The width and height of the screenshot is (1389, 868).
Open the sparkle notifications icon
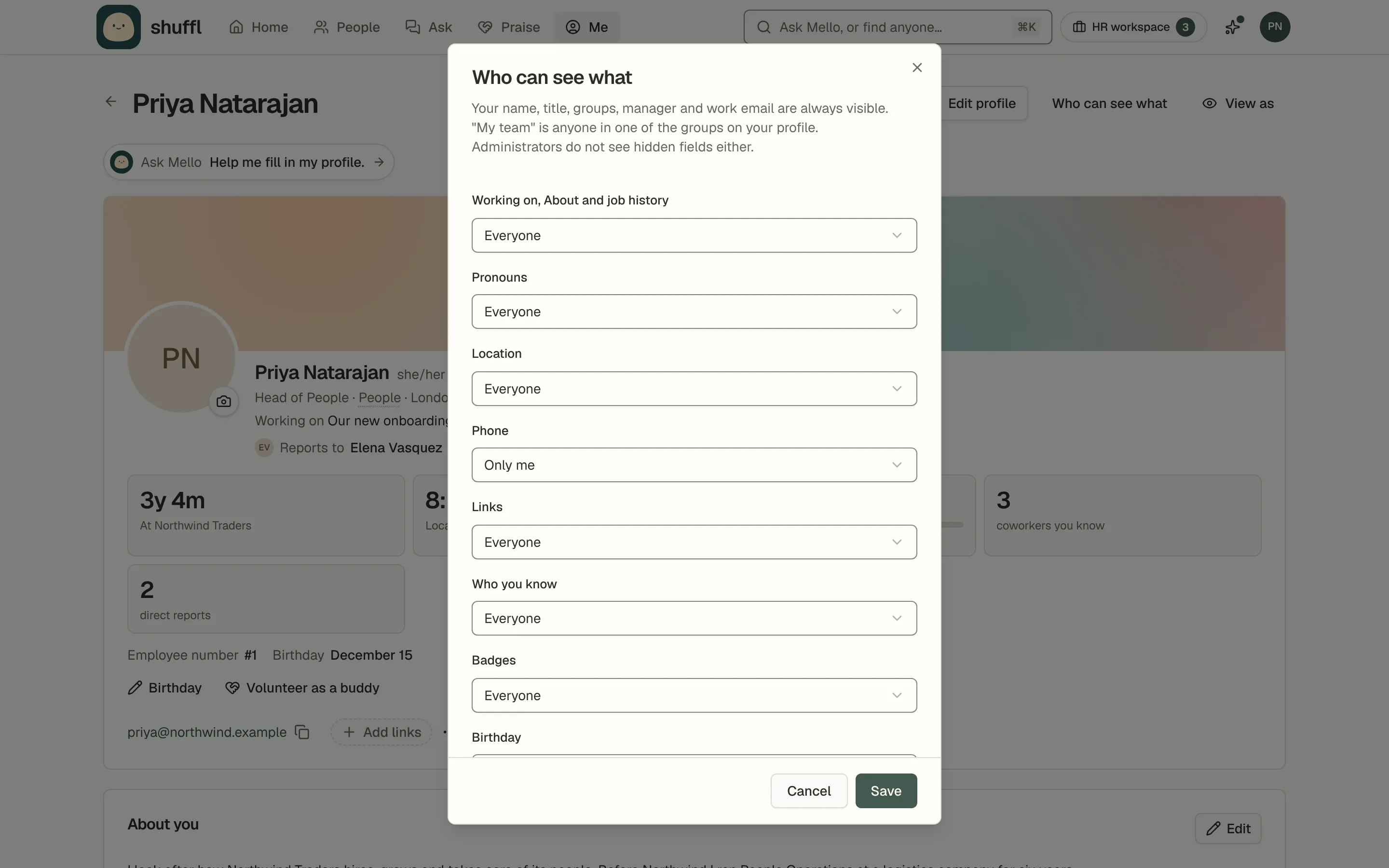point(1232,27)
